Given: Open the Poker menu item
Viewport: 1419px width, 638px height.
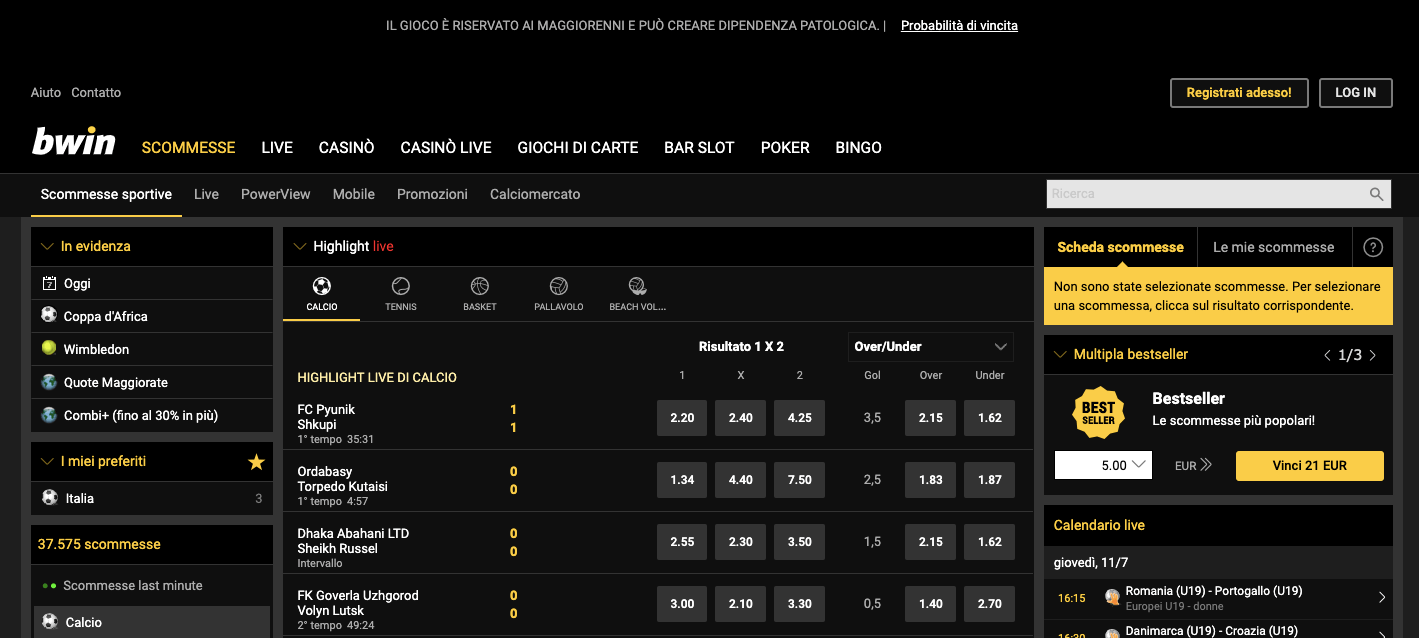Looking at the screenshot, I should tap(785, 147).
